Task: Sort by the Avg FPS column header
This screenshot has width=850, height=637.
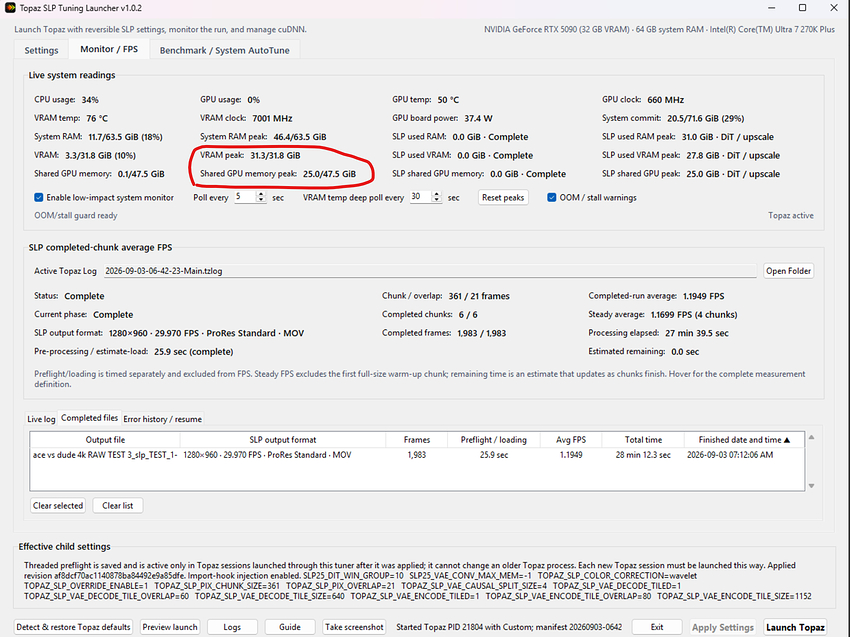Action: pos(571,440)
